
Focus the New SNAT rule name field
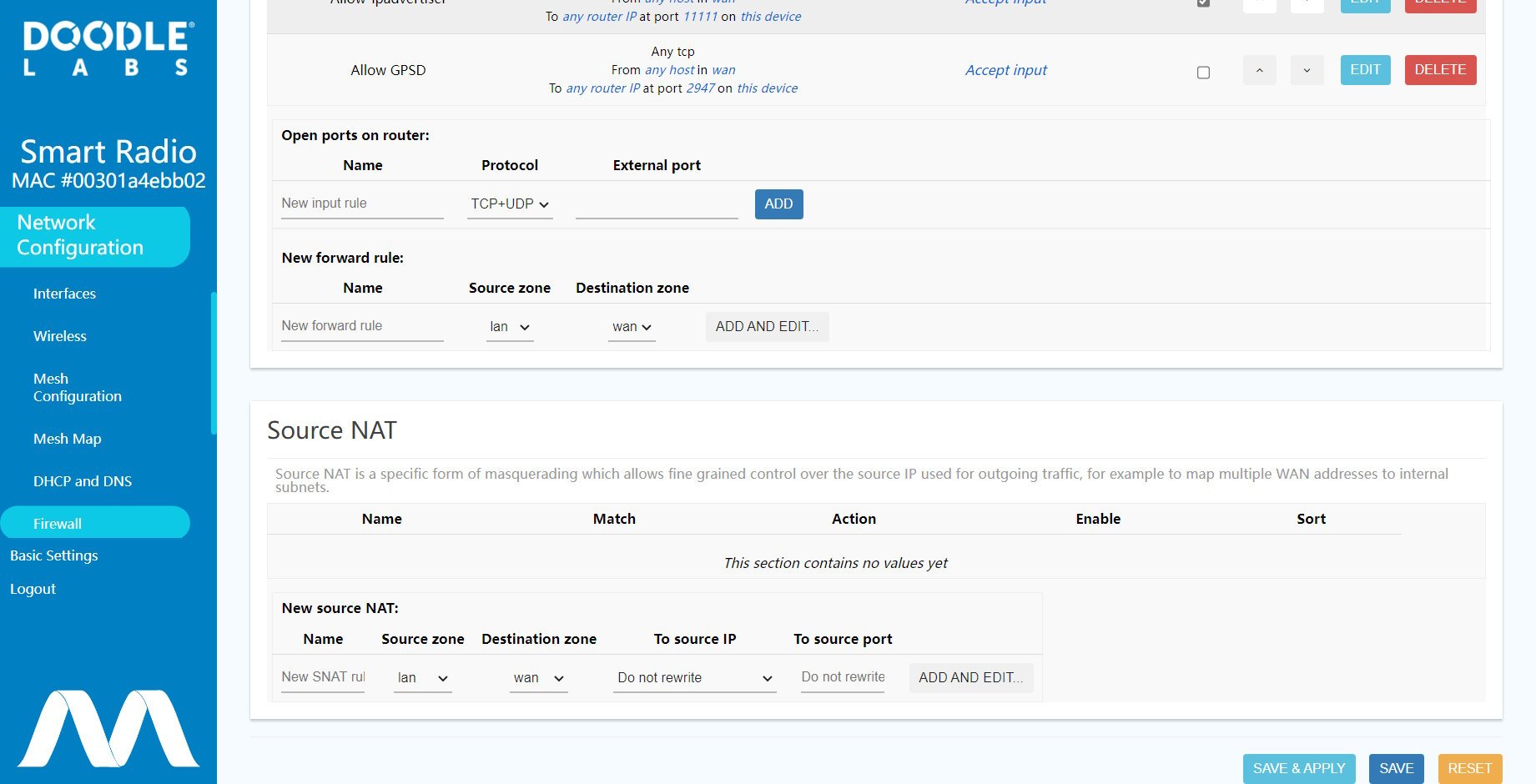(x=323, y=678)
